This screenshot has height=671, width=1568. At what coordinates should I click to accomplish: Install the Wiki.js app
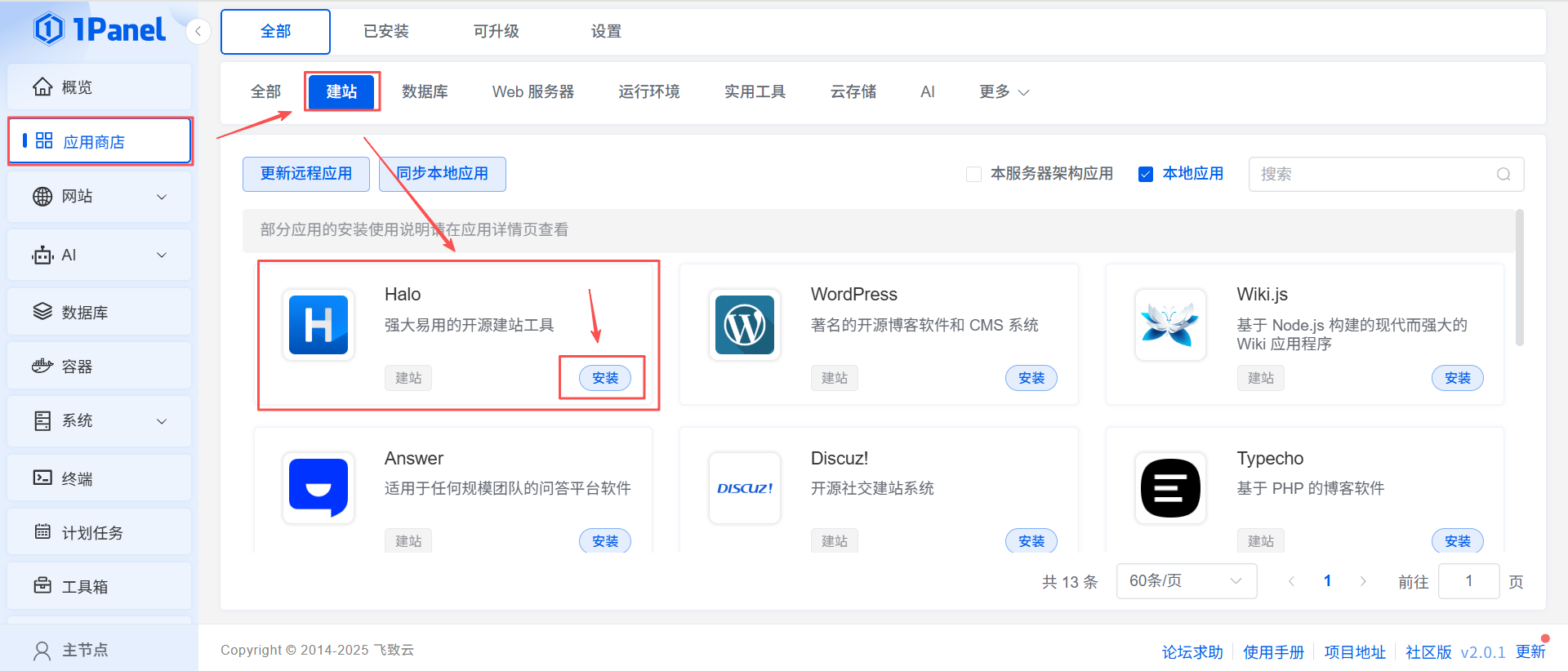tap(1458, 378)
